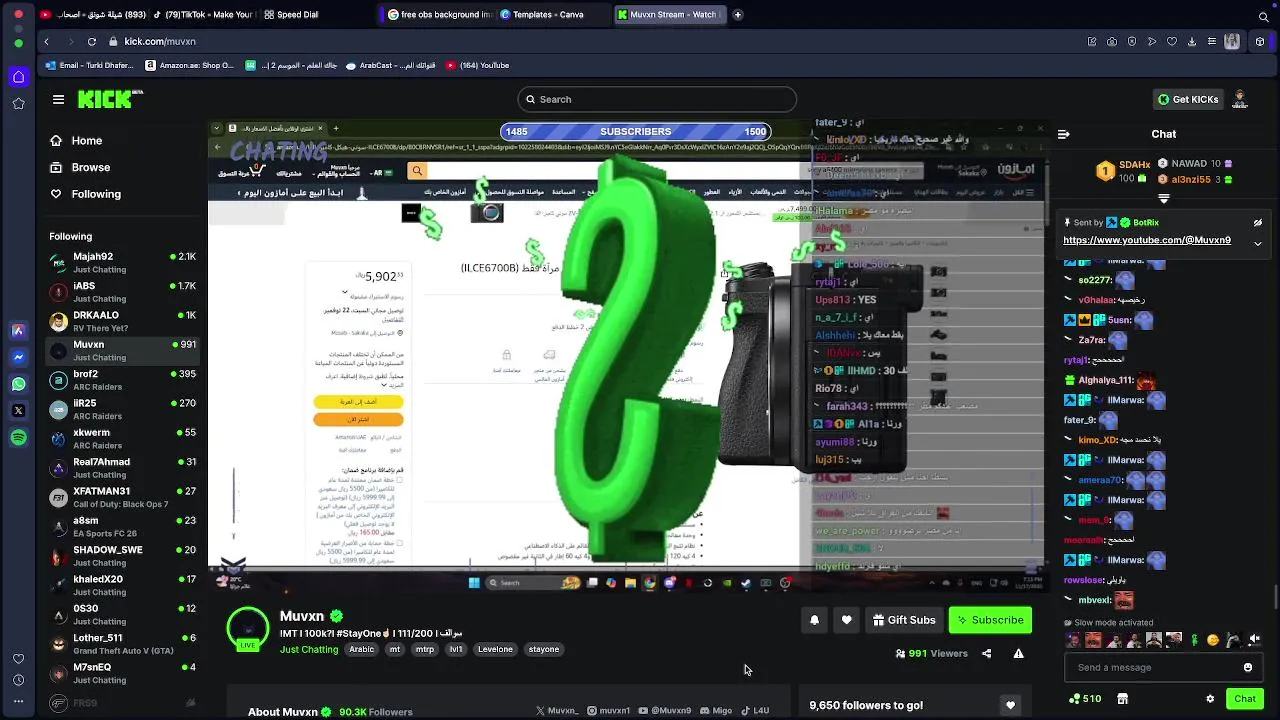Open the Kick hamburger sidebar menu
The image size is (1280, 720).
tap(58, 99)
